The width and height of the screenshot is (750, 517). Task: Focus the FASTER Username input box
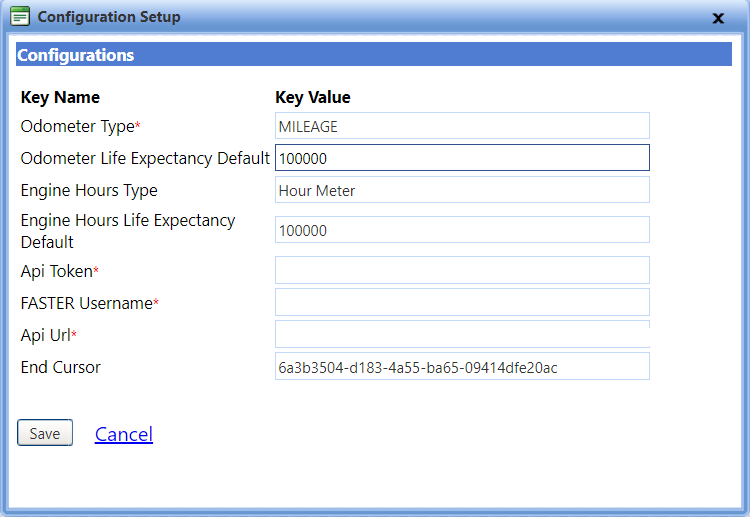(462, 302)
